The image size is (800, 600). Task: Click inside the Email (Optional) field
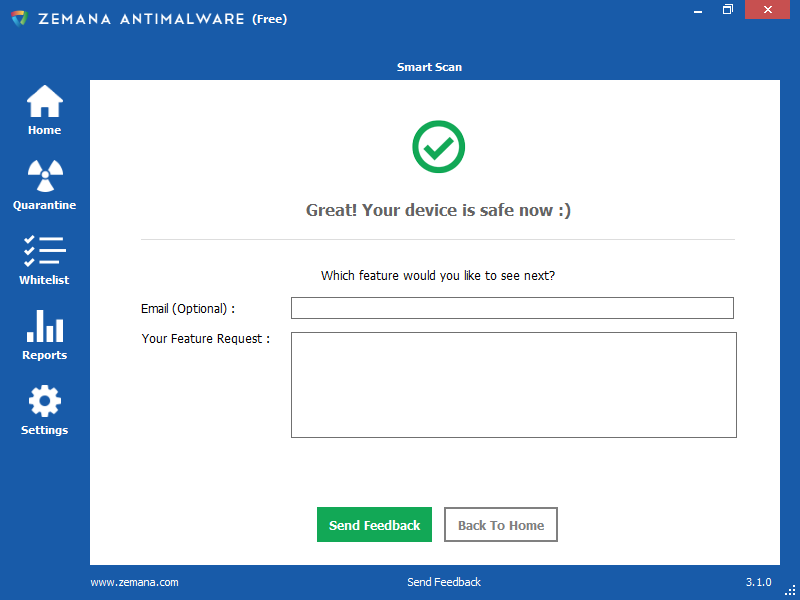(x=511, y=307)
